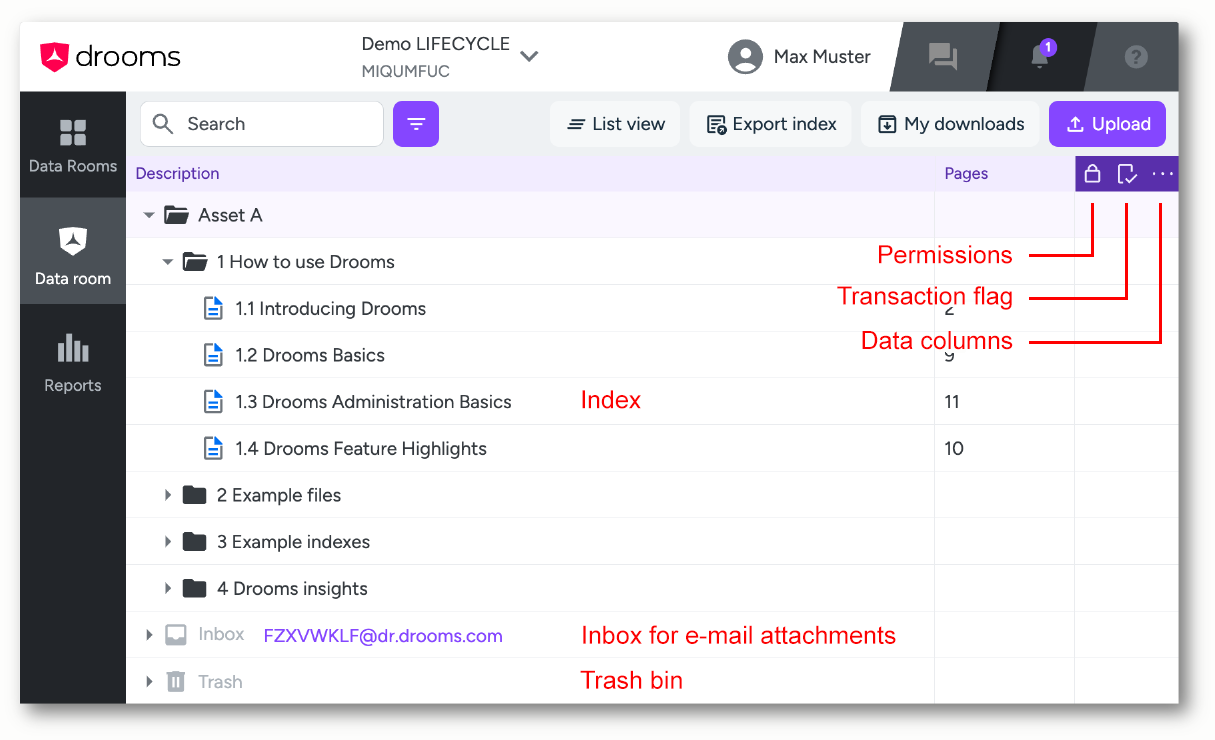
Task: Click the 1.3 Drooms Administration Basics document icon
Action: pos(213,402)
